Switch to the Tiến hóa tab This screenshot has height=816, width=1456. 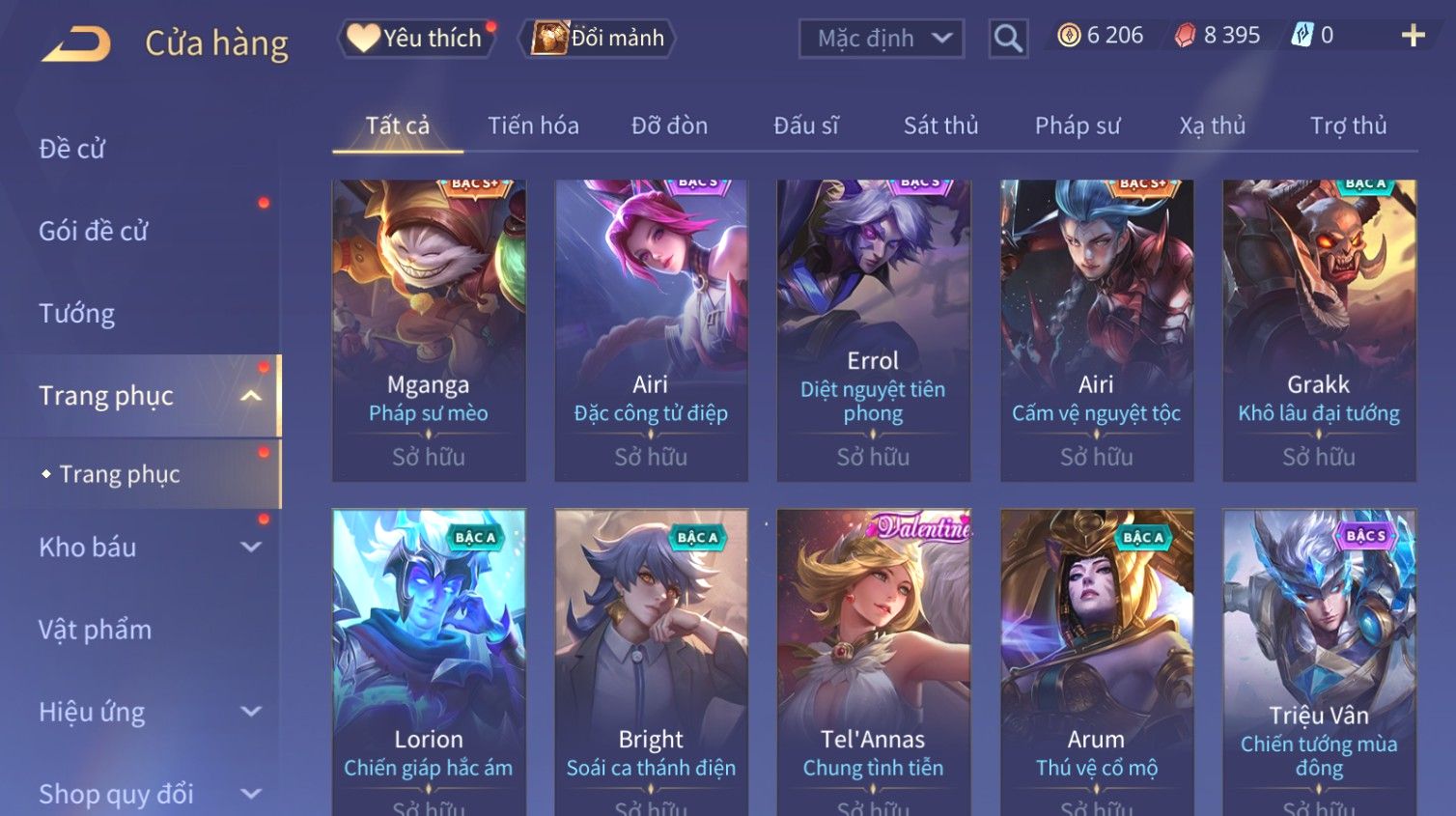pyautogui.click(x=533, y=126)
